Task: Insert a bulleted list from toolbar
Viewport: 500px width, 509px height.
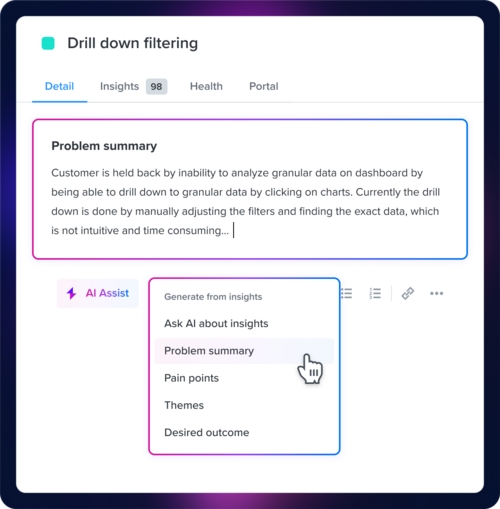Action: (346, 293)
